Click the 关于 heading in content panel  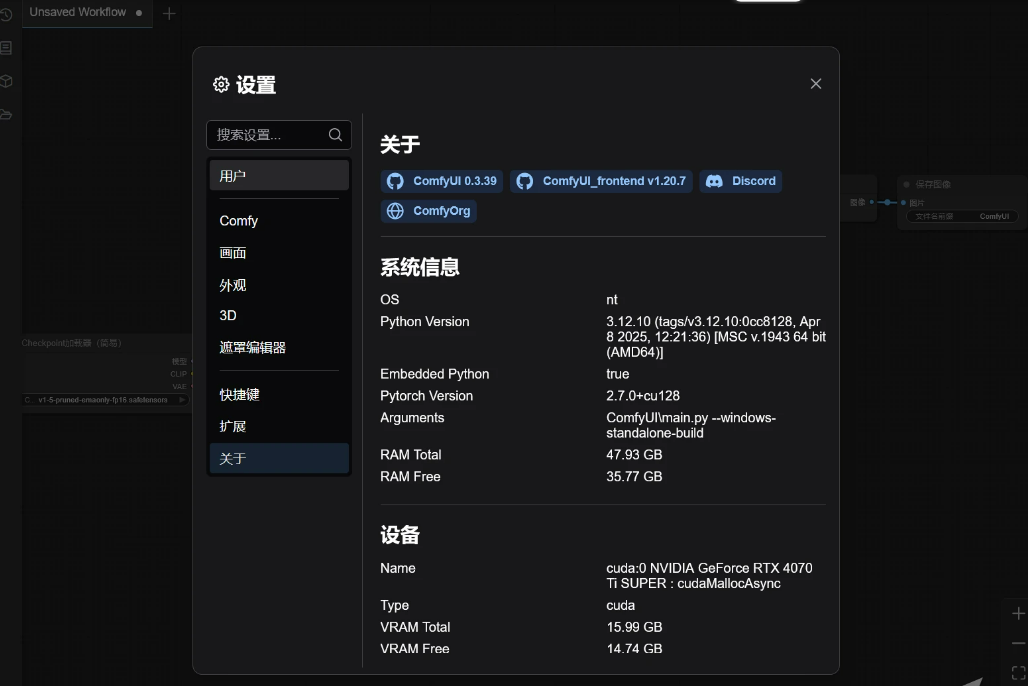(x=400, y=144)
